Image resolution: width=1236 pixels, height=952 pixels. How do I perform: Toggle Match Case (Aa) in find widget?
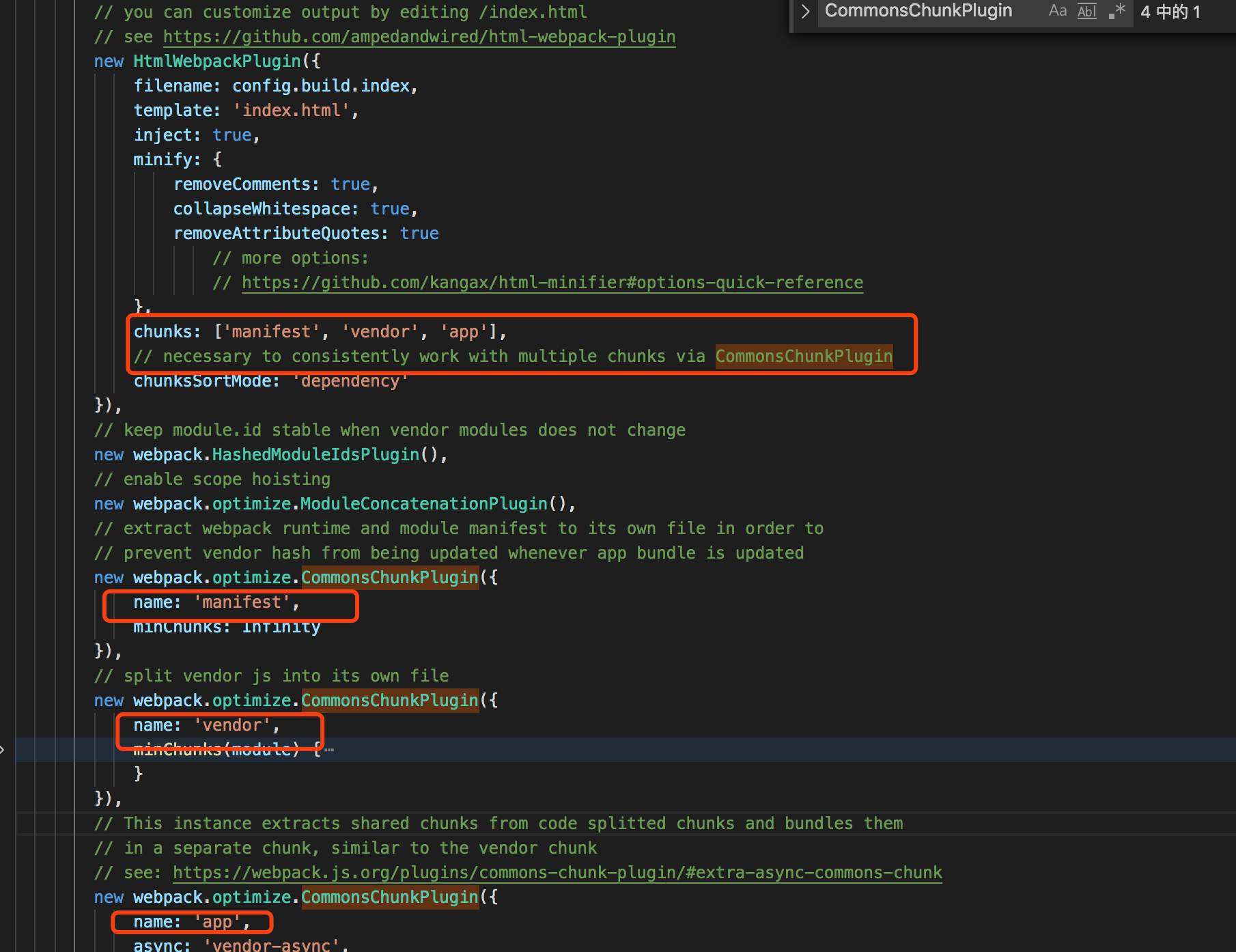pos(1058,11)
